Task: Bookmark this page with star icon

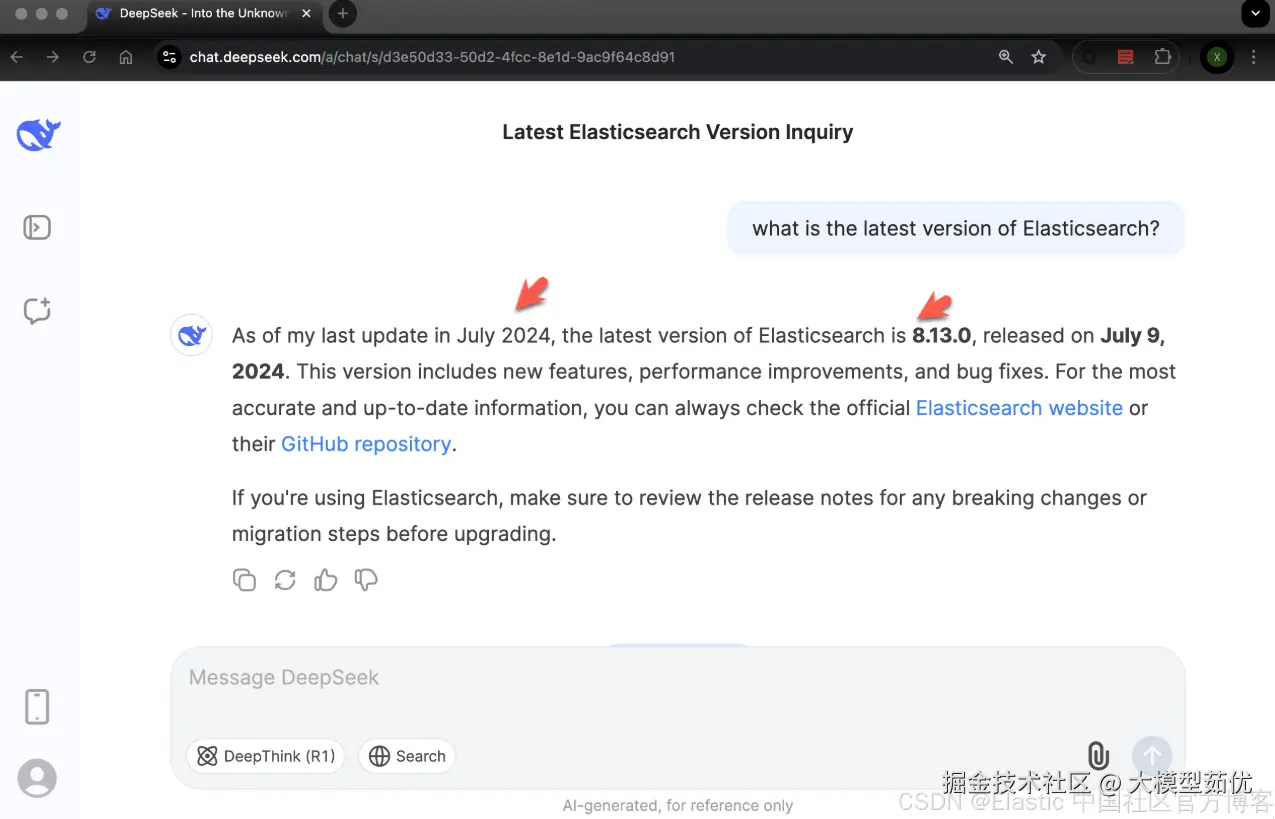Action: click(x=1039, y=57)
